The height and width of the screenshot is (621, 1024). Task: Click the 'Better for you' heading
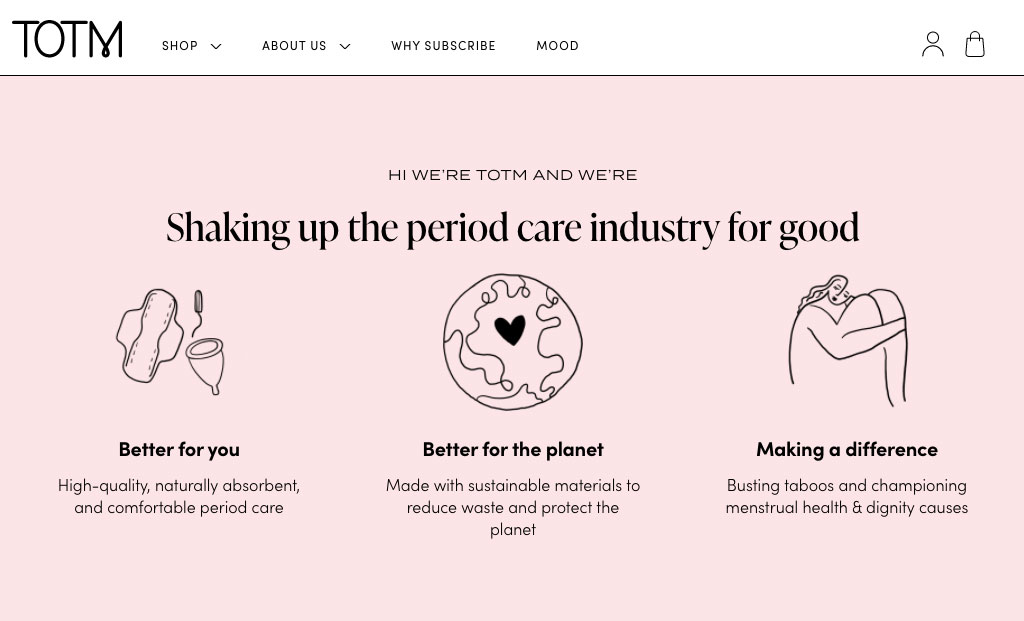tap(179, 449)
